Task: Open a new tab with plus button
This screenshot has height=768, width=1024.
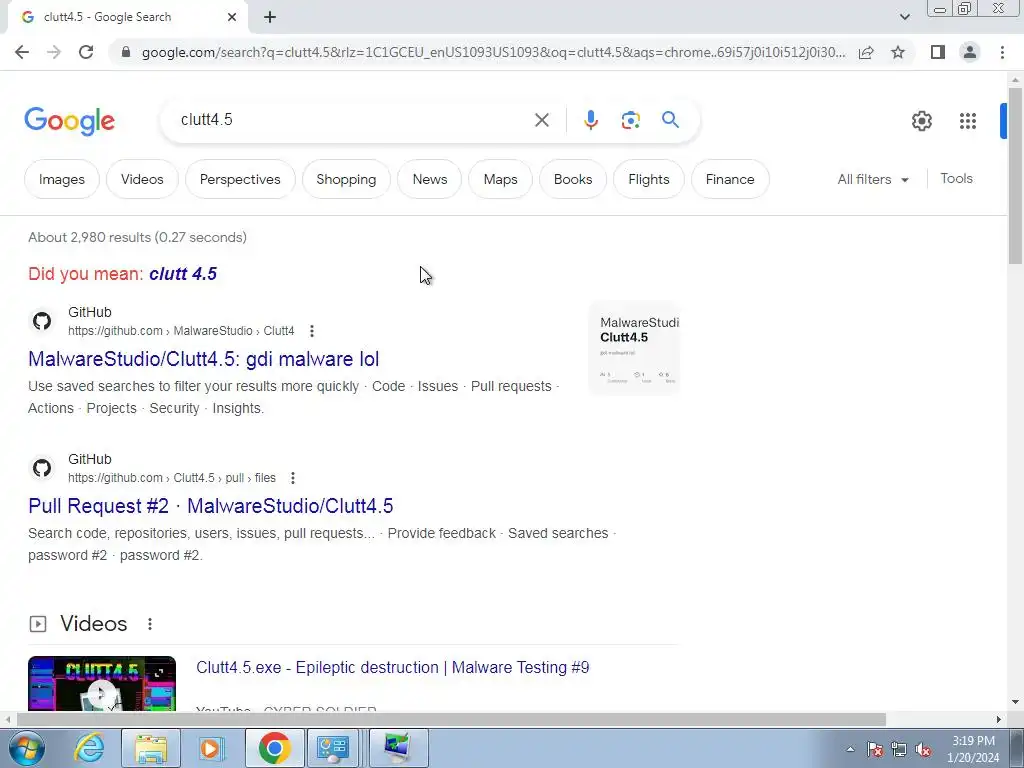Action: tap(270, 18)
